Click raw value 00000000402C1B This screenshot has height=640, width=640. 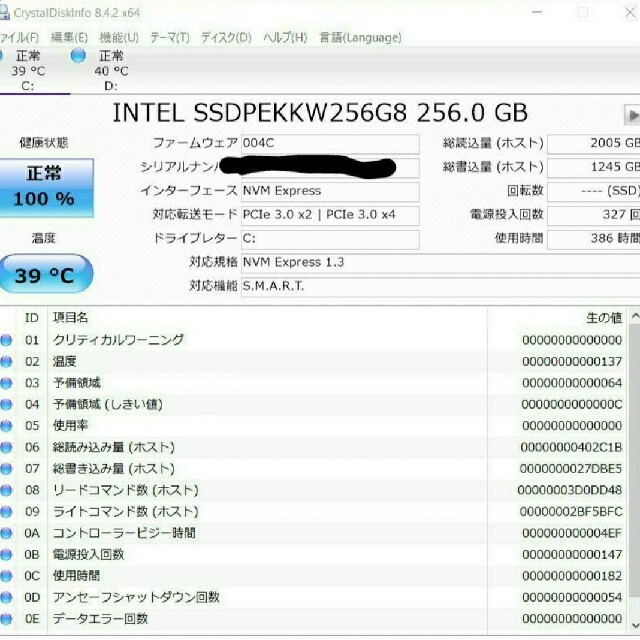pos(571,448)
